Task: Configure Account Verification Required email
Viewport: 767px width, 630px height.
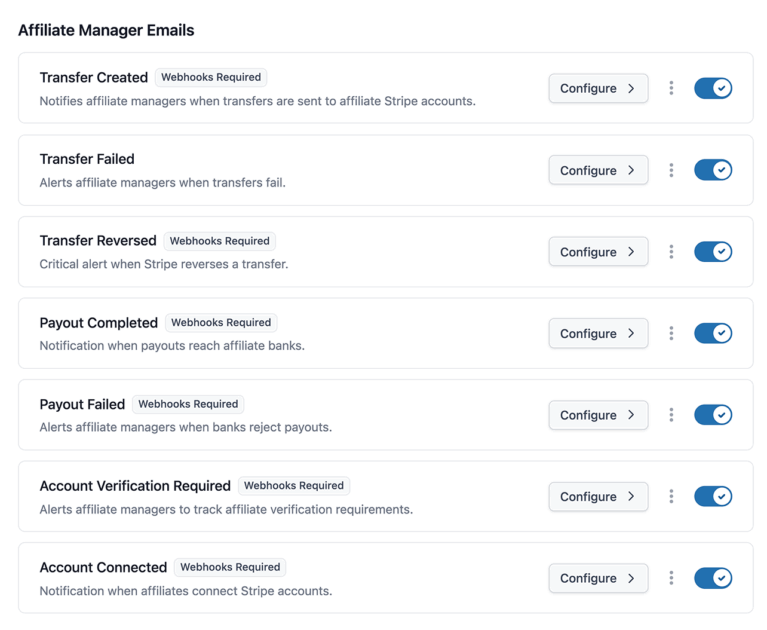Action: tap(598, 496)
